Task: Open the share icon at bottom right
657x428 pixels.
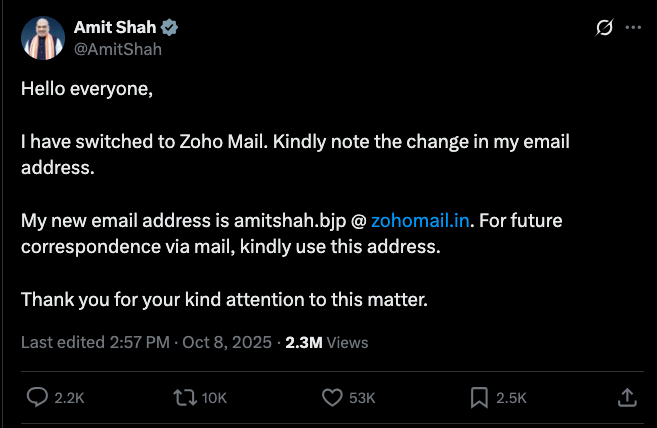Action: point(627,398)
